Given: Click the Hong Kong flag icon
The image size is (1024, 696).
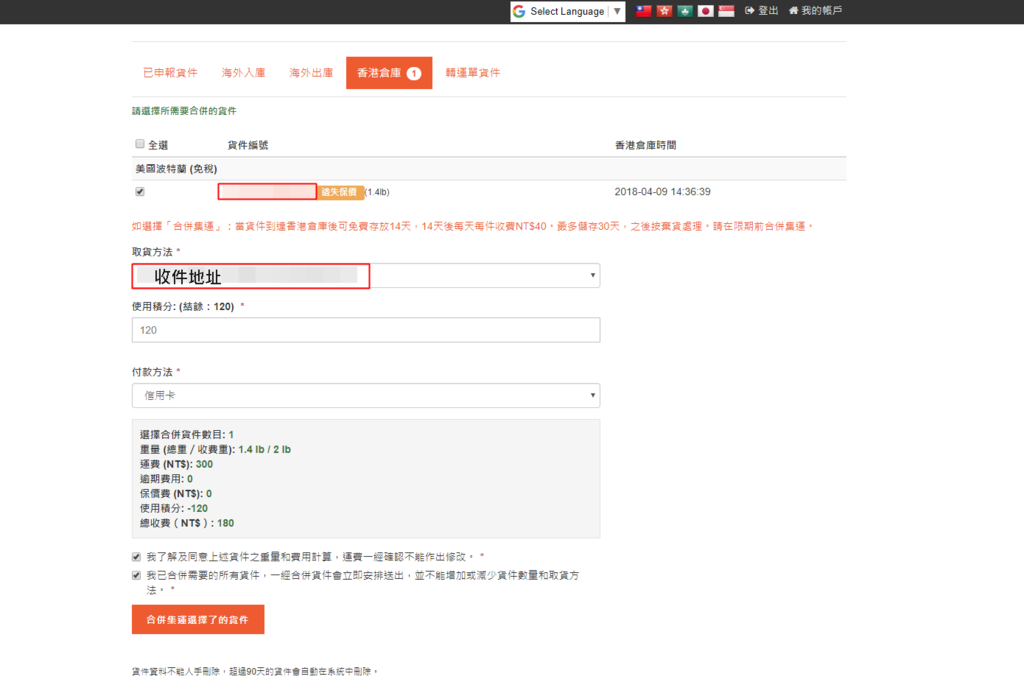Looking at the screenshot, I should click(664, 11).
